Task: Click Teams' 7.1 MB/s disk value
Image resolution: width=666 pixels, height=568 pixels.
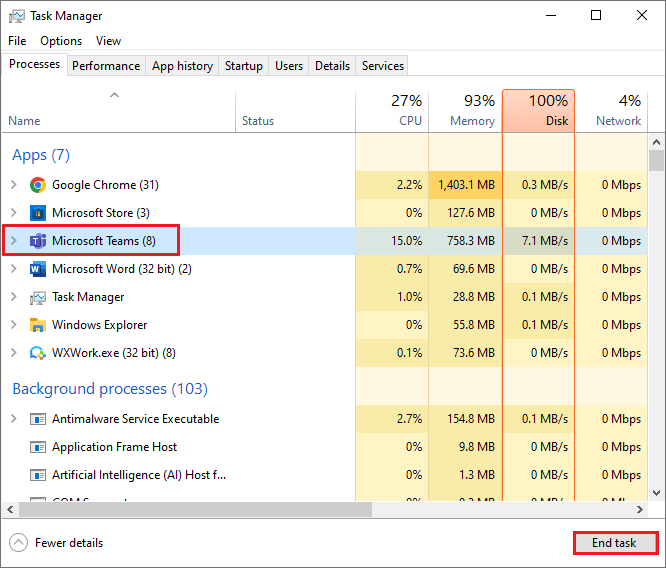Action: click(545, 241)
